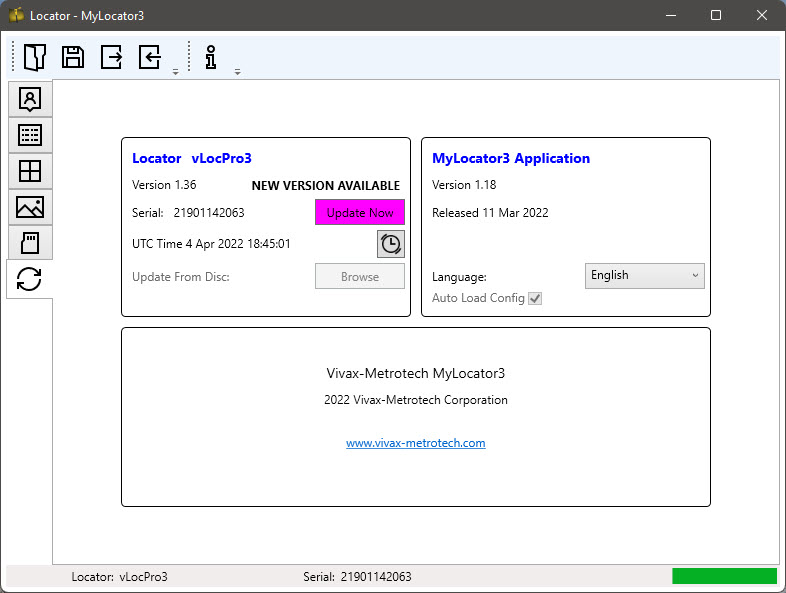
Task: Click the import arrow-left toolbar icon
Action: [149, 57]
